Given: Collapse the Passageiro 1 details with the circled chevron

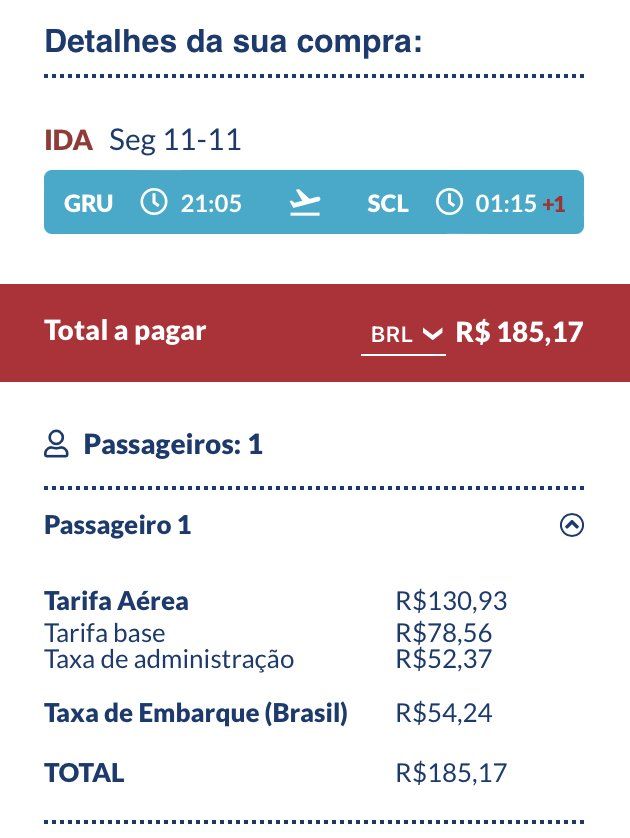Looking at the screenshot, I should [572, 525].
